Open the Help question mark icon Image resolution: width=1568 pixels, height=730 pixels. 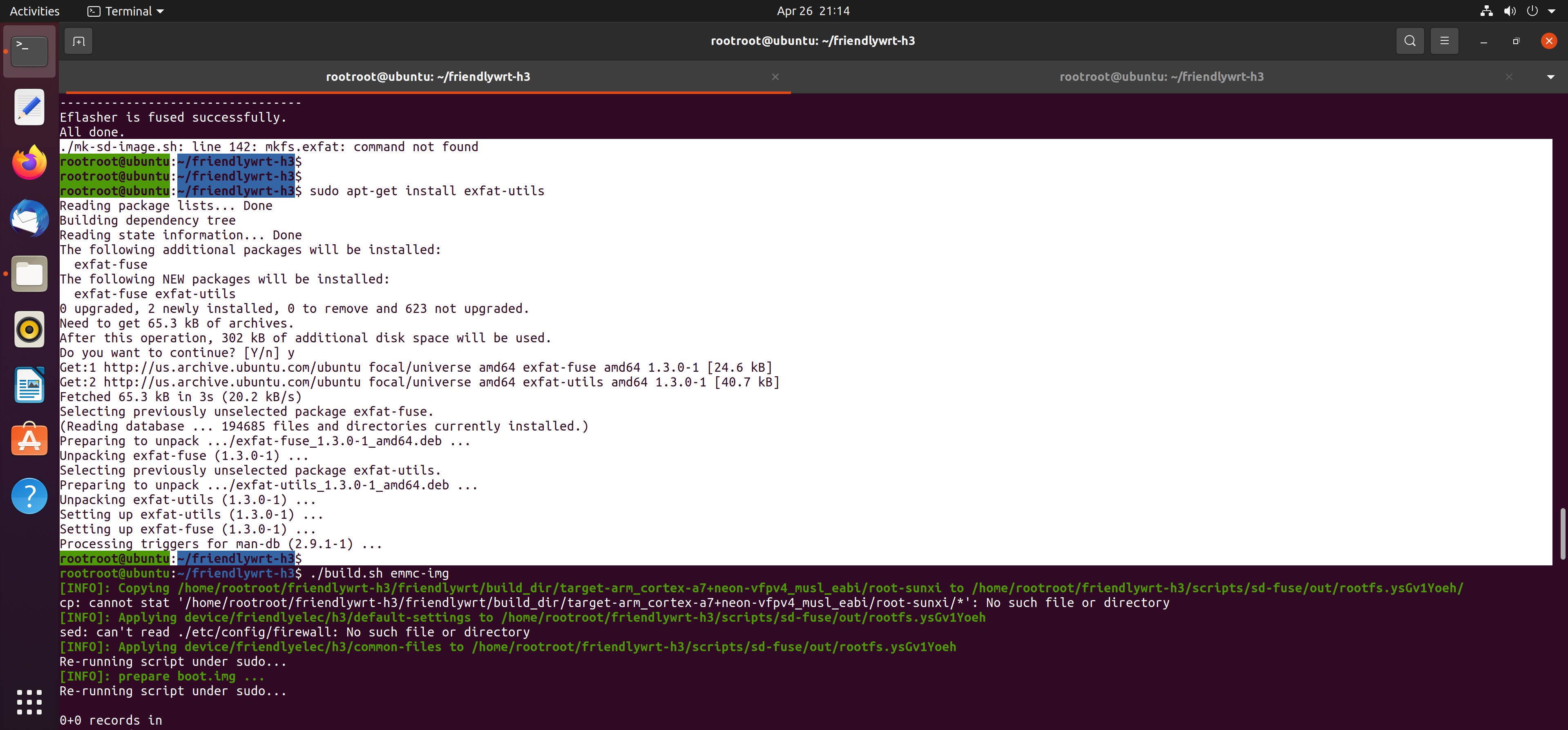point(29,496)
